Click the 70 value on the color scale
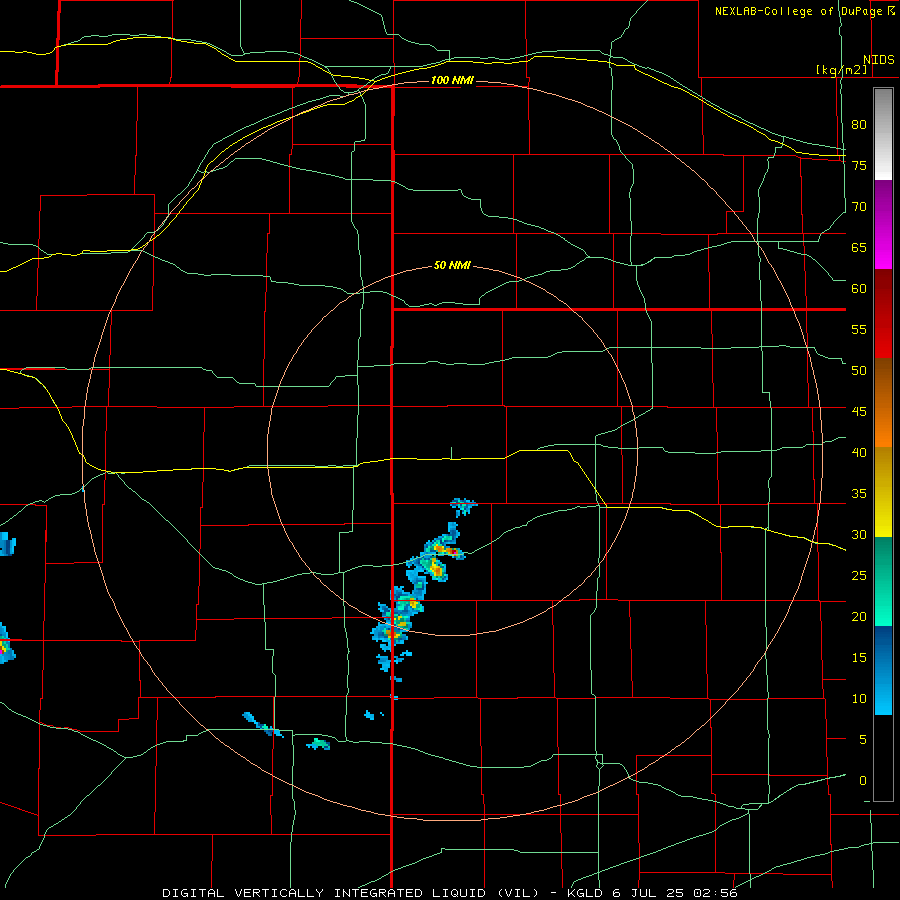Screen dimensions: 900x900 859,207
